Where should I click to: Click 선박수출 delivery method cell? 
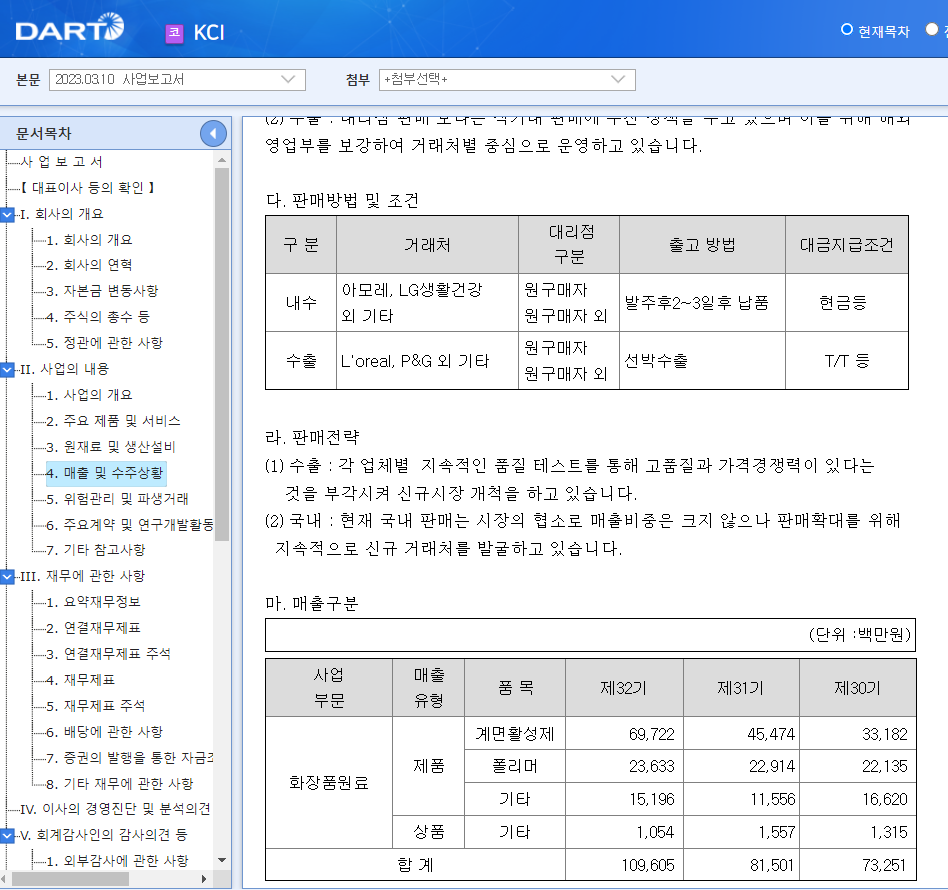click(703, 361)
